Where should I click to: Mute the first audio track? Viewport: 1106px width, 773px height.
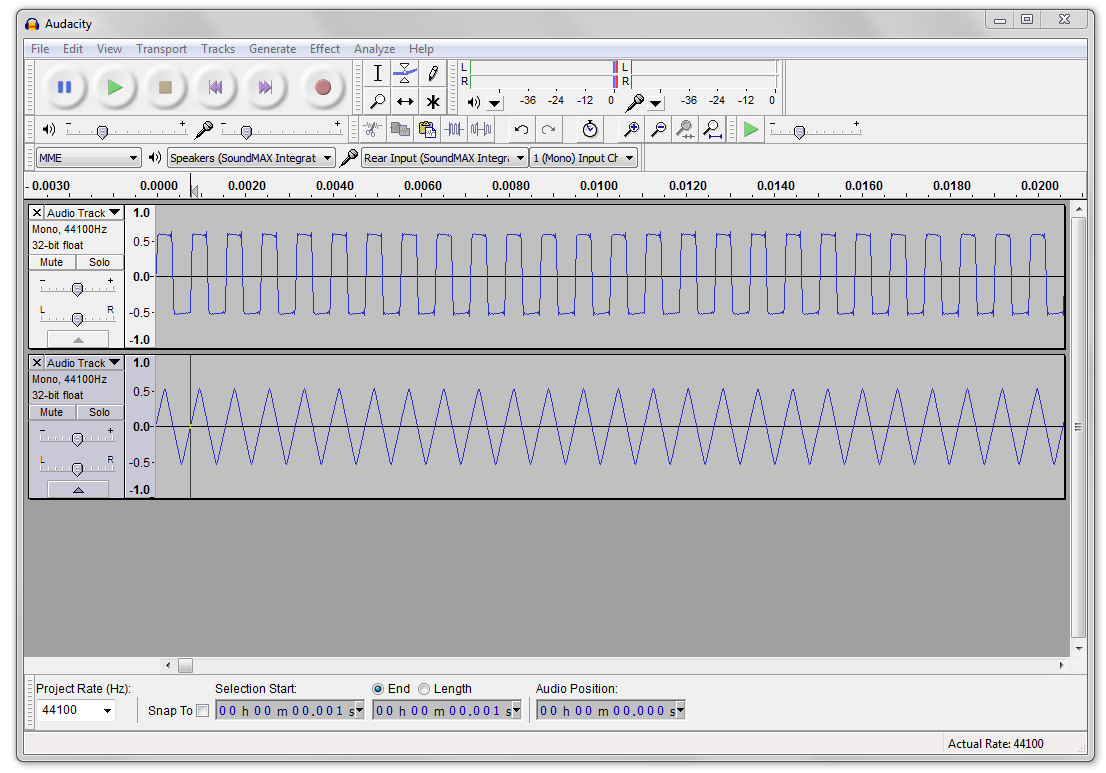(52, 262)
